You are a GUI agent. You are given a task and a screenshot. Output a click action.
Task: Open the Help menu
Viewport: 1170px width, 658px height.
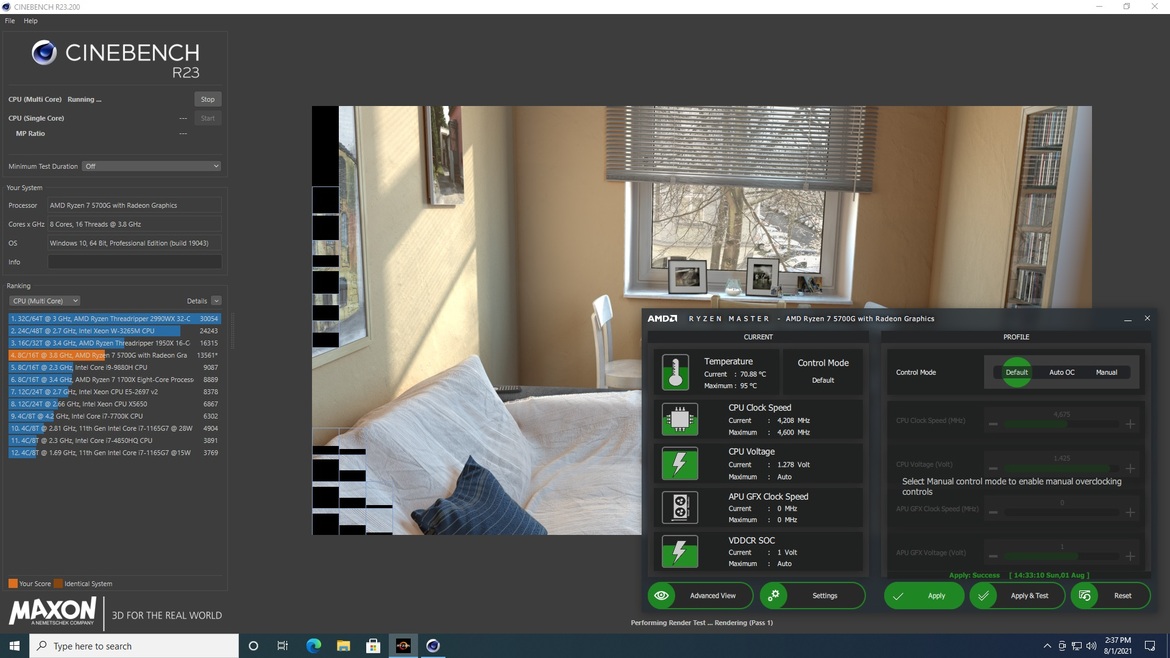click(x=31, y=21)
